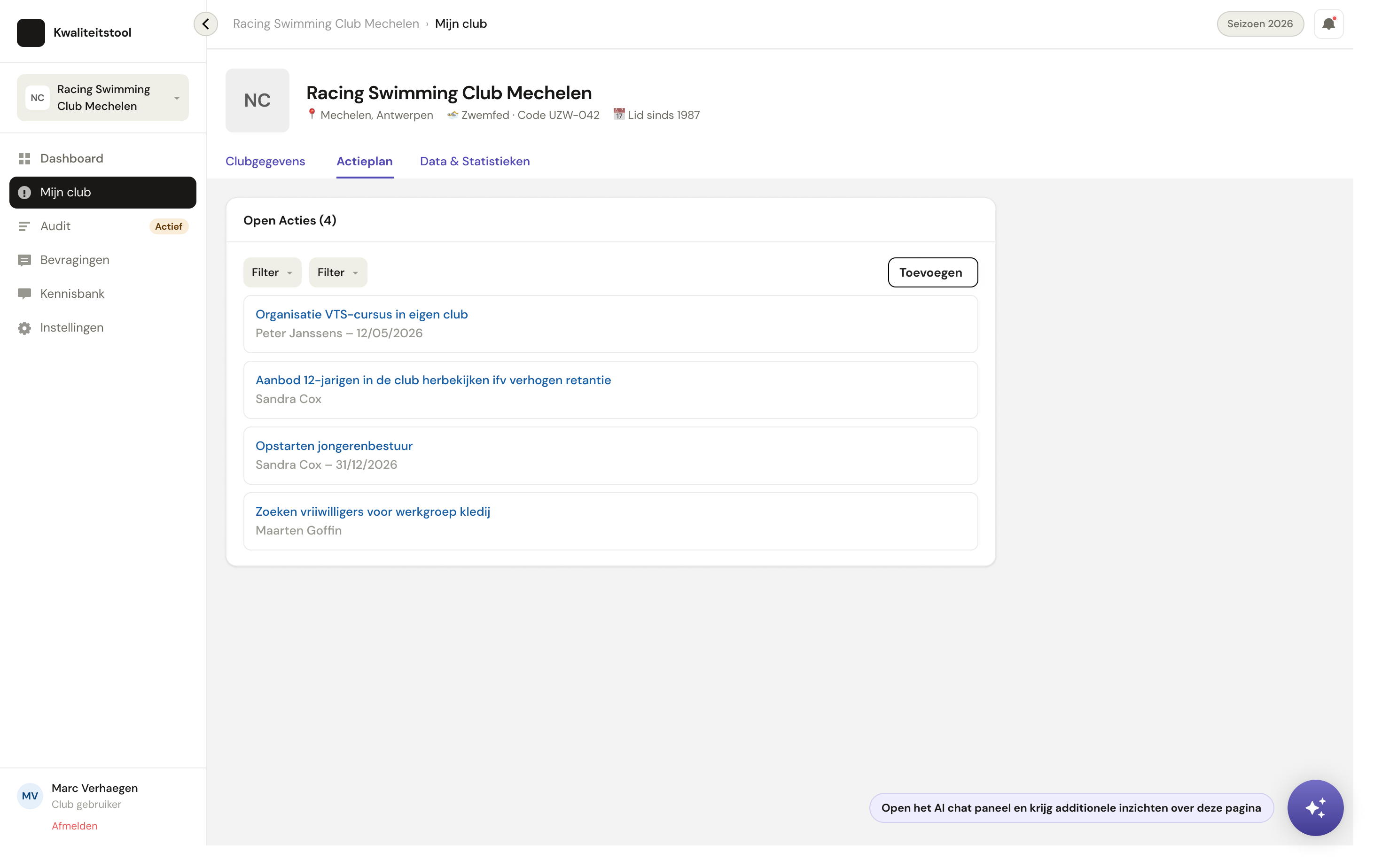
Task: Click the Club gebruiker role label
Action: tap(86, 805)
